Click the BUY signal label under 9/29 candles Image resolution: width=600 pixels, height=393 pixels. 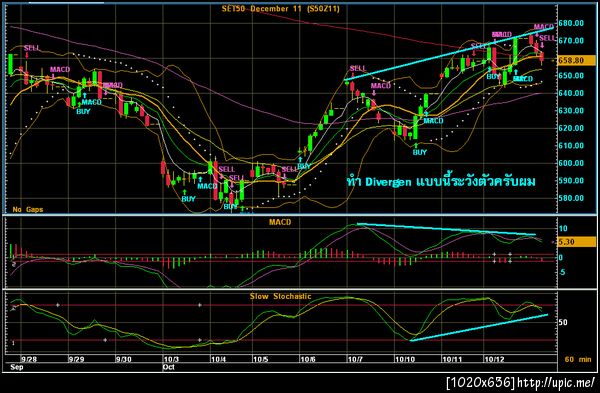pos(83,111)
